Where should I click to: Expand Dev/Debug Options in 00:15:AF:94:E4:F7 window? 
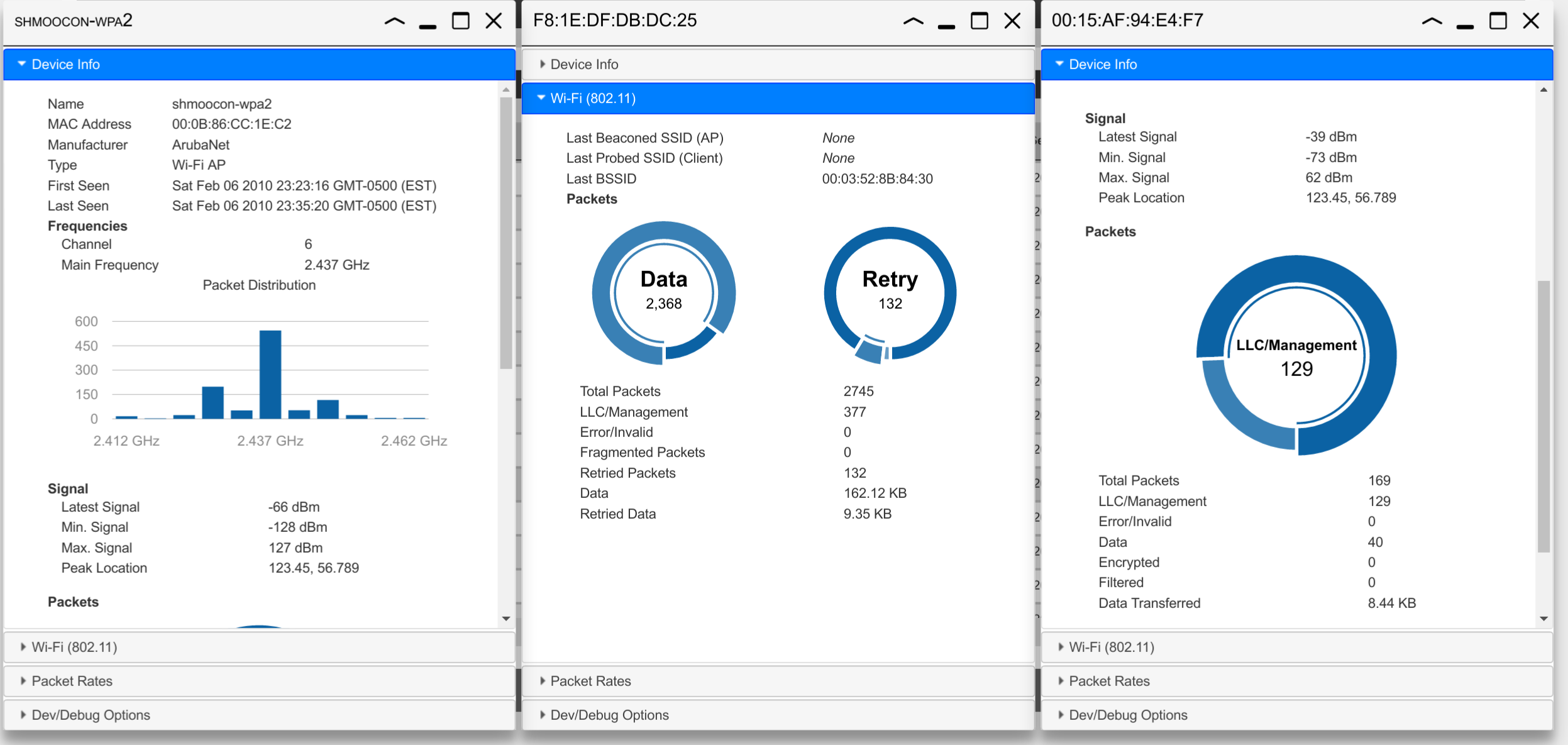tap(1296, 715)
